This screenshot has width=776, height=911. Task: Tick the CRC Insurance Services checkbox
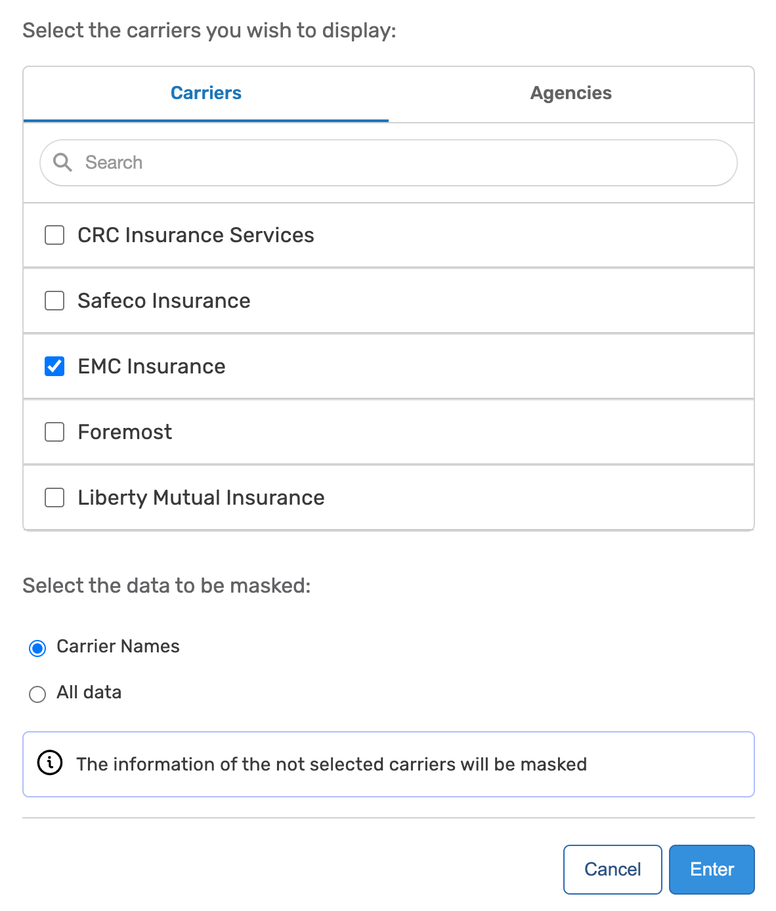[x=55, y=236]
